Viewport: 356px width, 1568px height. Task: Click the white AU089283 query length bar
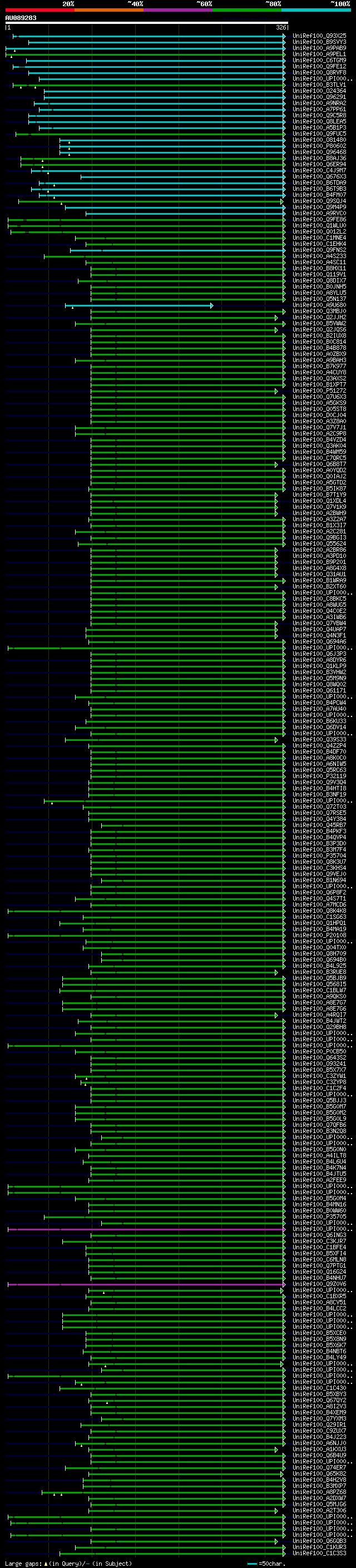click(x=146, y=22)
